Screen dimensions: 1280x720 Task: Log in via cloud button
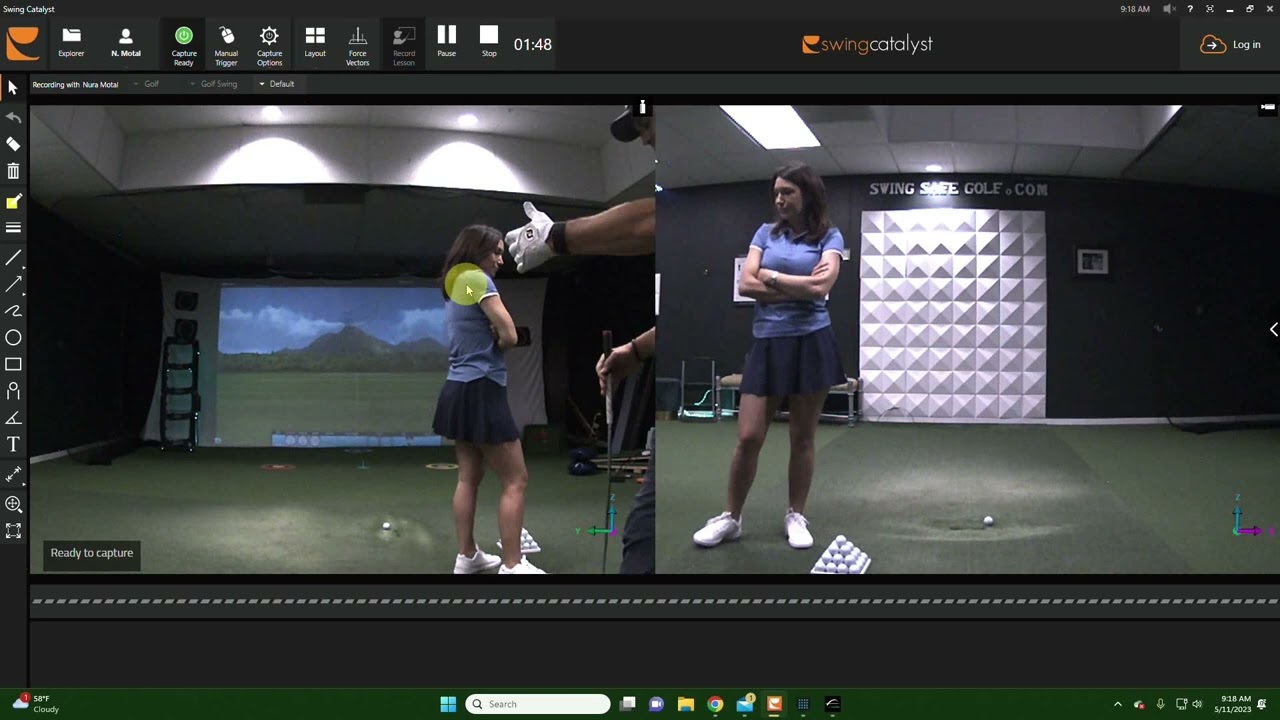click(x=1230, y=44)
